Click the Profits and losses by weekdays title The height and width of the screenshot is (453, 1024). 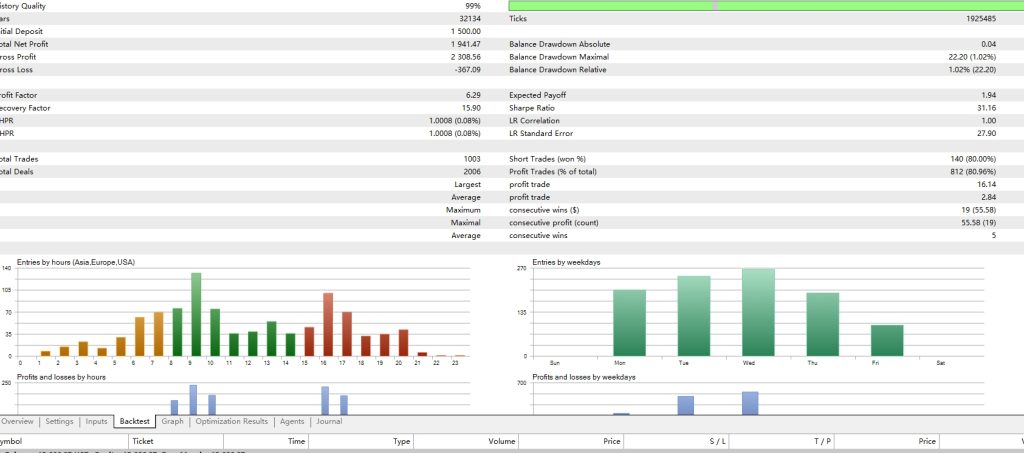point(584,377)
